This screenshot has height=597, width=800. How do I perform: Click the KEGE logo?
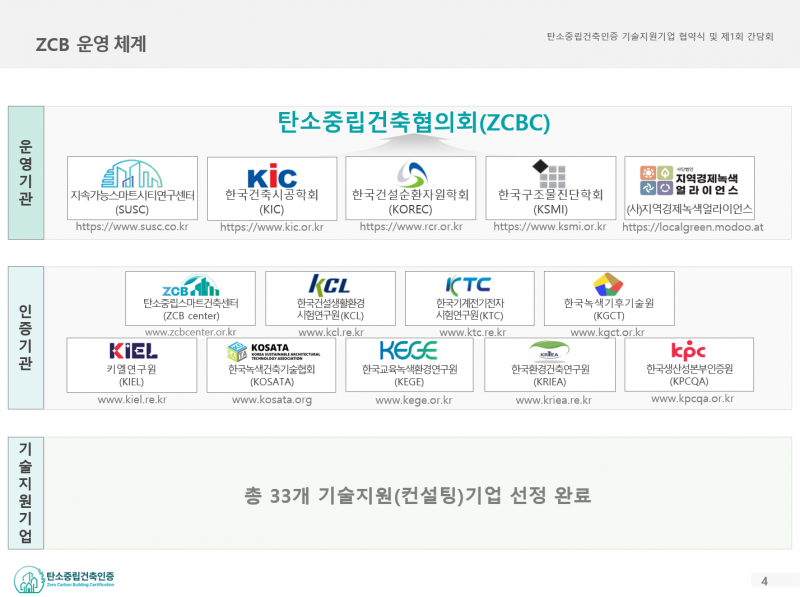[x=409, y=351]
